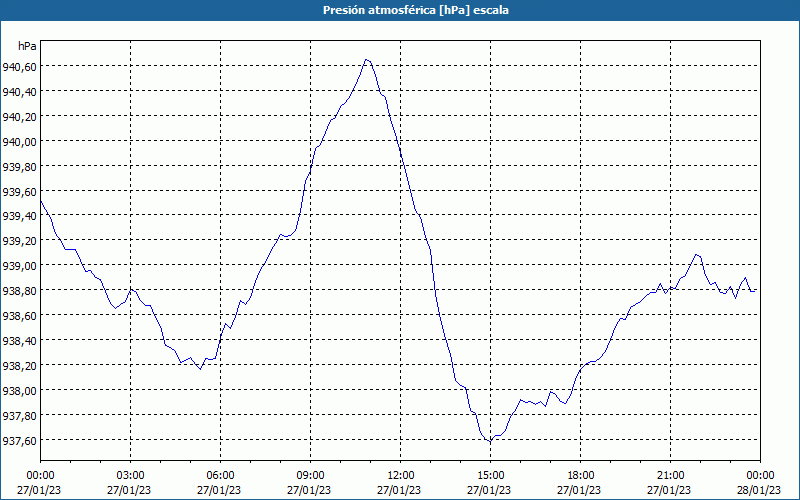Click the 03:00 27/01/23 time label

click(129, 483)
